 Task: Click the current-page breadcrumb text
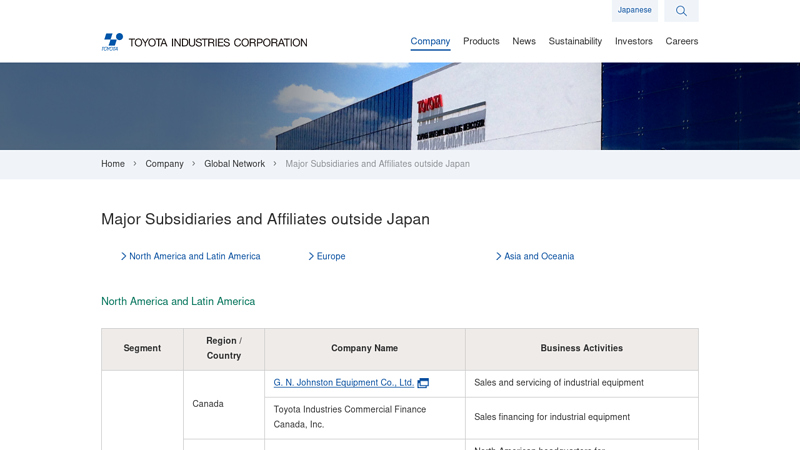click(378, 164)
